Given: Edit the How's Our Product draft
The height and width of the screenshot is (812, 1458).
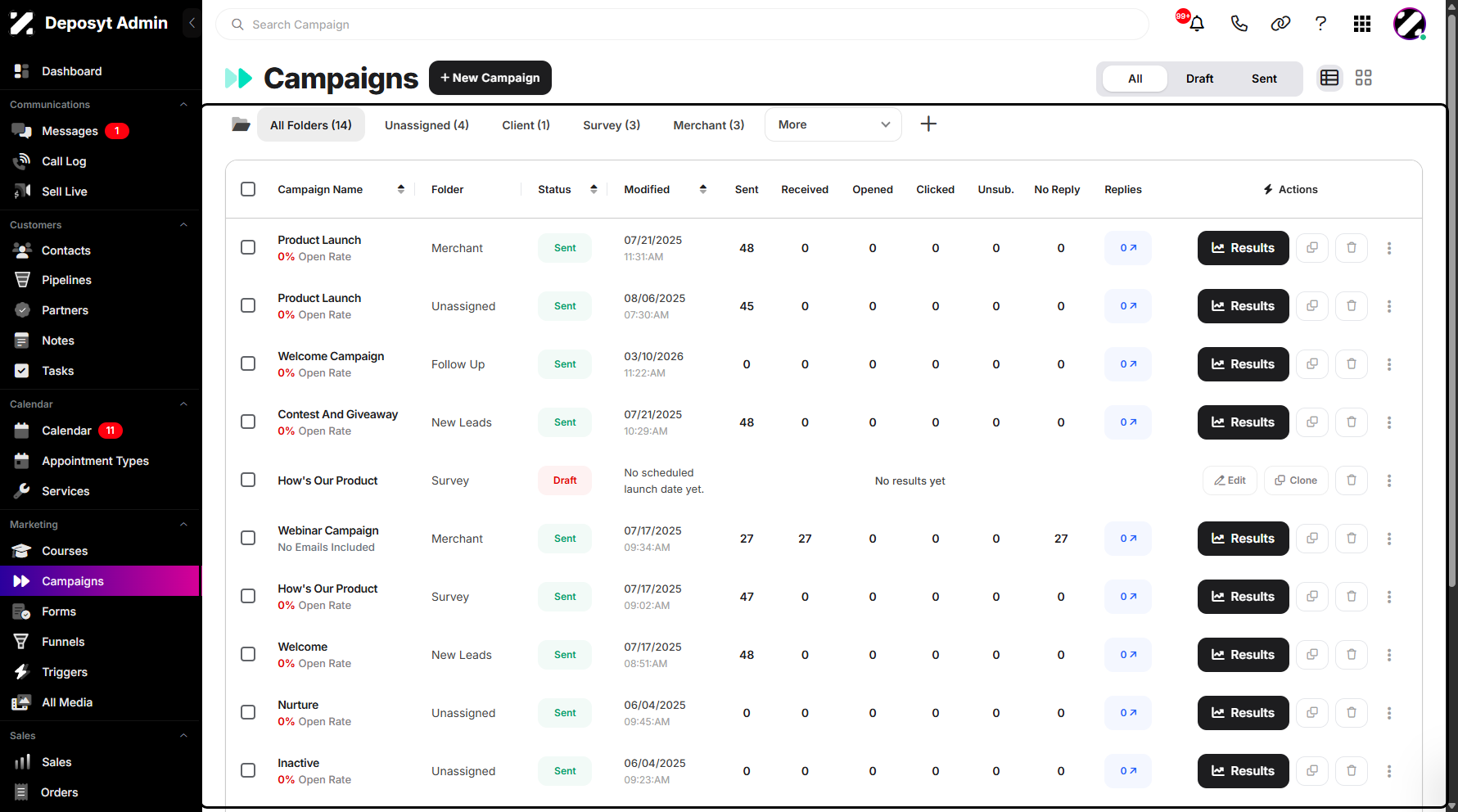Looking at the screenshot, I should [1230, 480].
